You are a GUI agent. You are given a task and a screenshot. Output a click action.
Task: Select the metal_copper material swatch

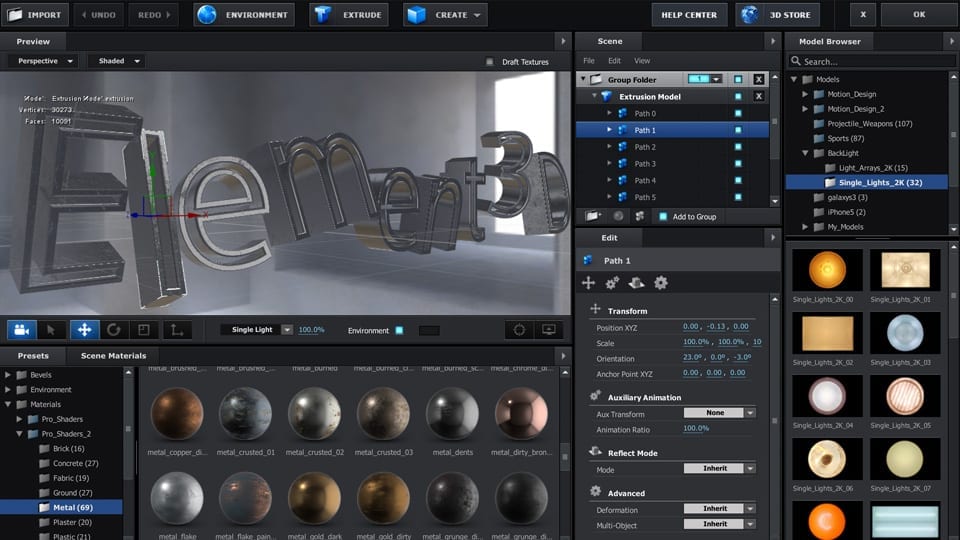click(177, 413)
